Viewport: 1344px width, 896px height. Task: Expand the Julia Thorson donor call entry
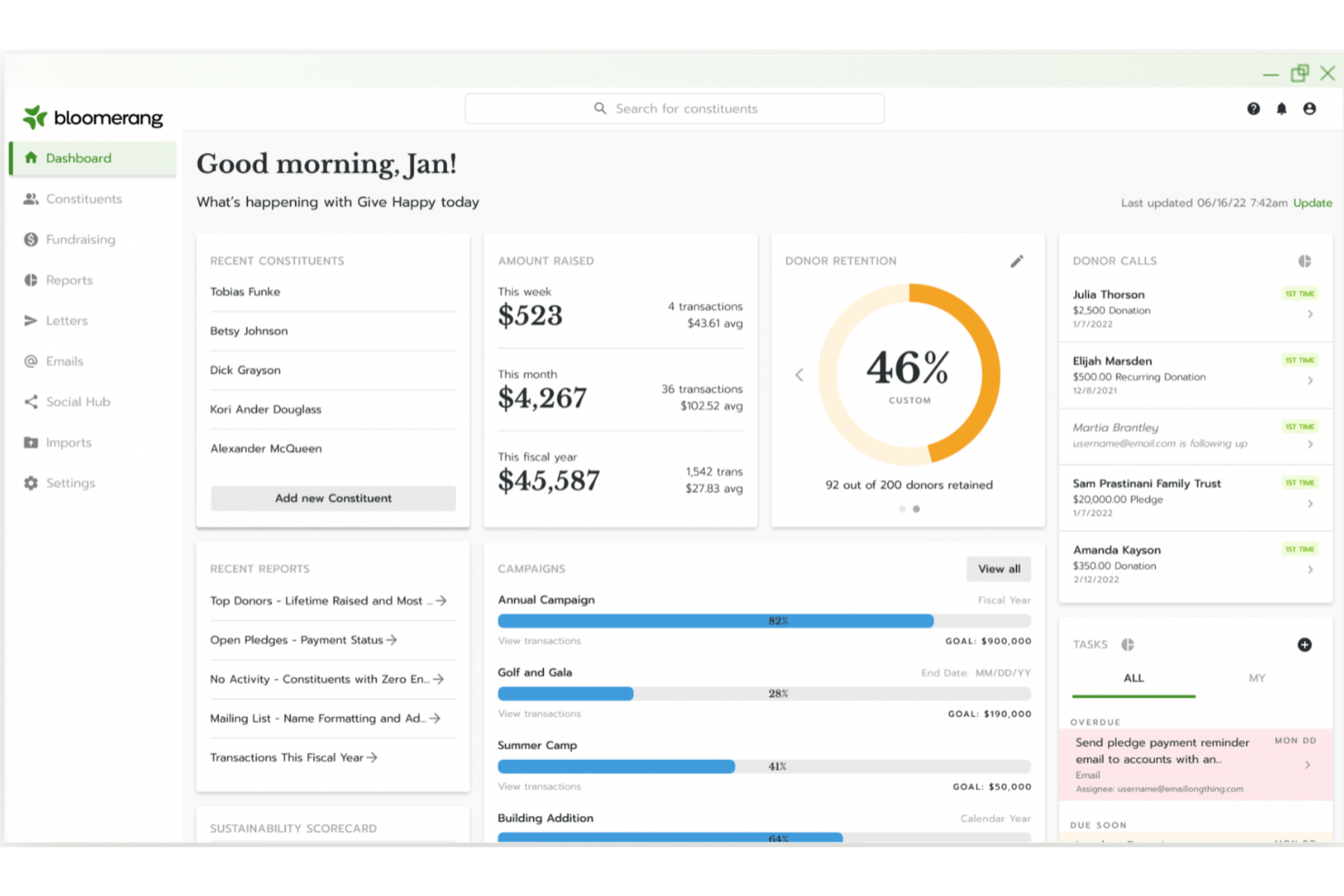click(x=1309, y=313)
